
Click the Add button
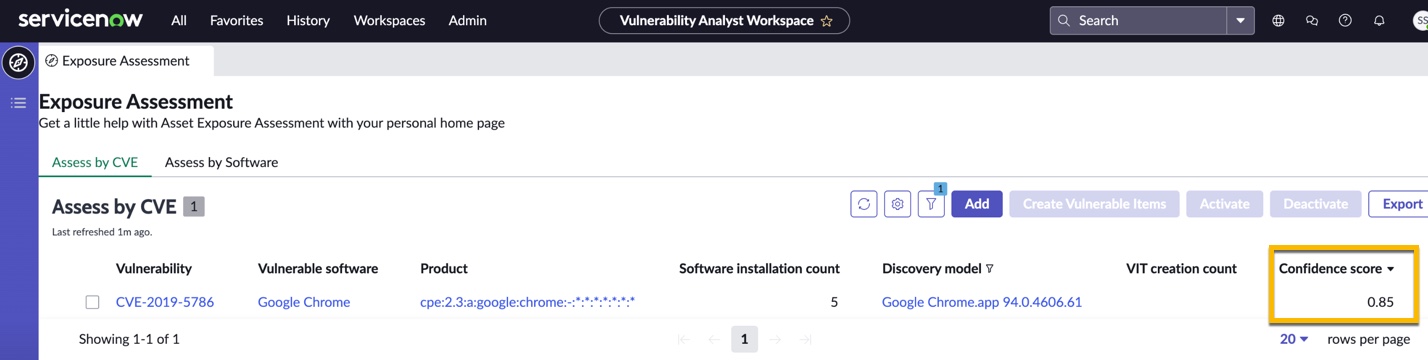pos(977,204)
